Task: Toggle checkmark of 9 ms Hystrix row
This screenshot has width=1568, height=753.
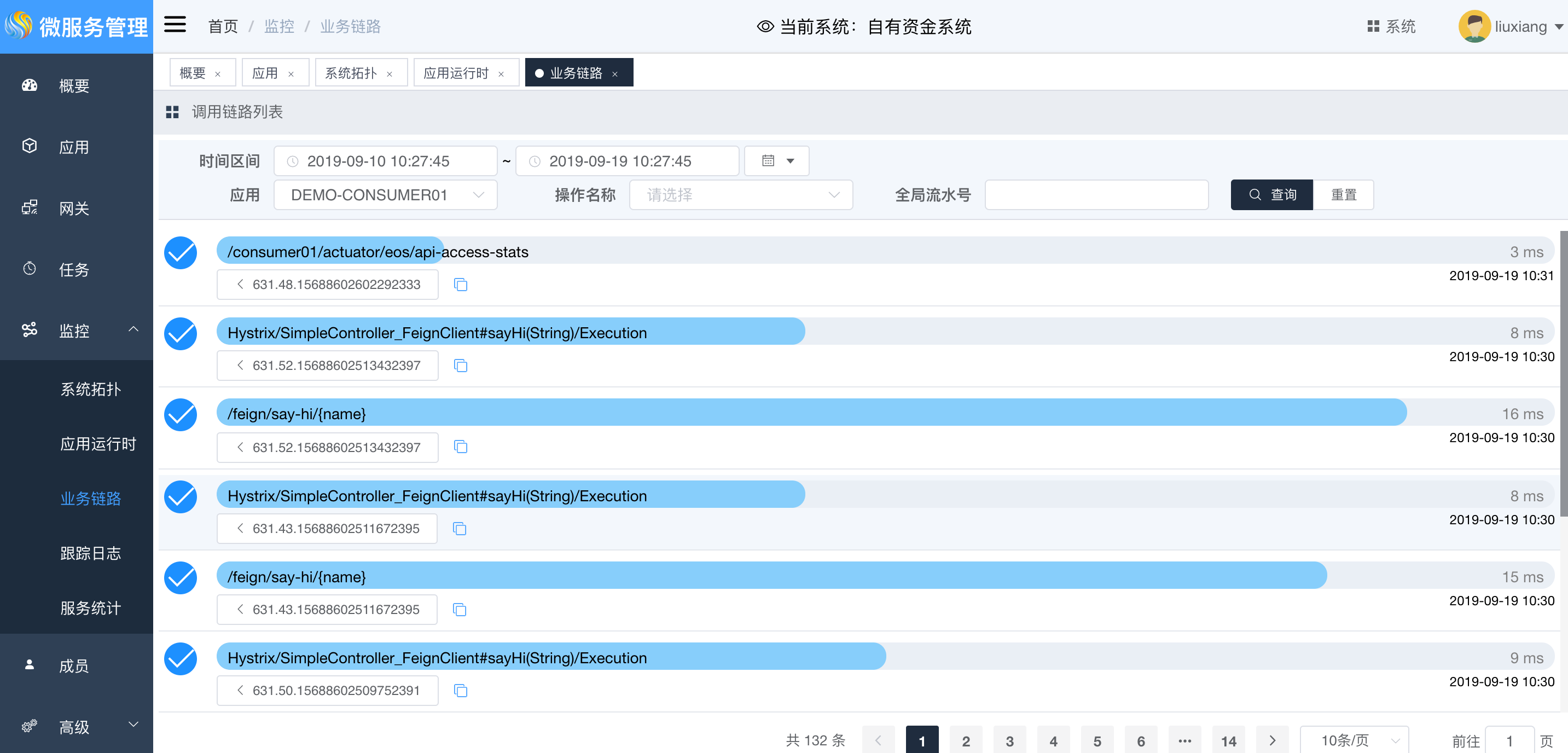Action: tap(180, 659)
